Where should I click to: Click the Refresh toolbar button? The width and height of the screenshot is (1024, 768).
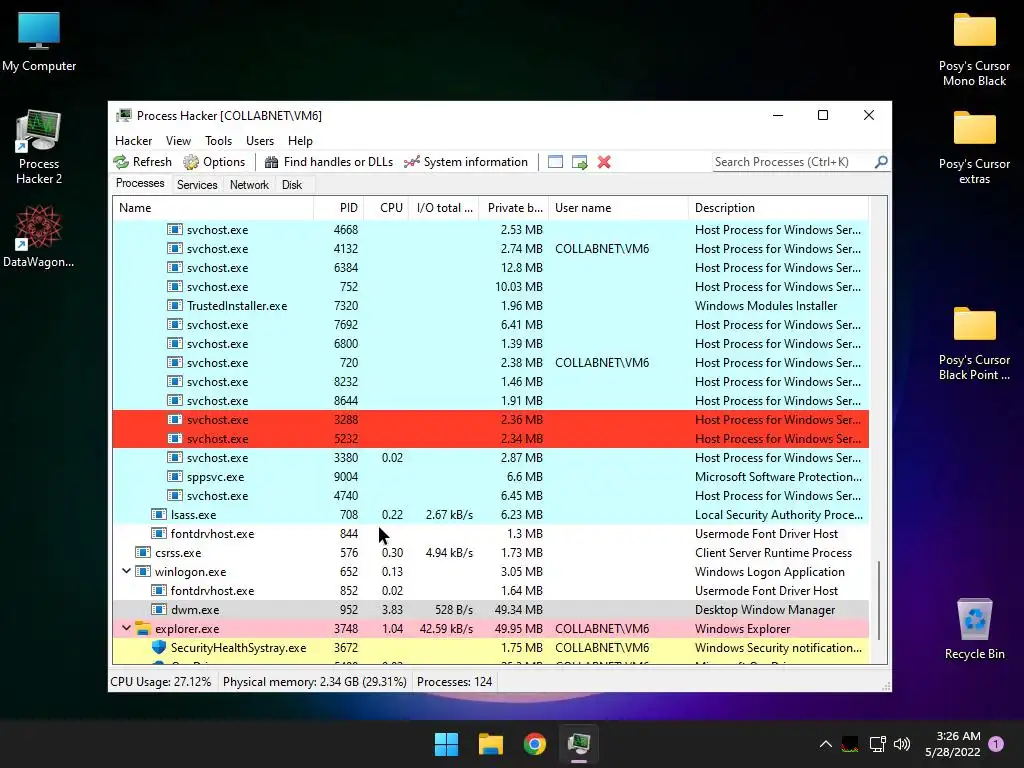[x=142, y=162]
